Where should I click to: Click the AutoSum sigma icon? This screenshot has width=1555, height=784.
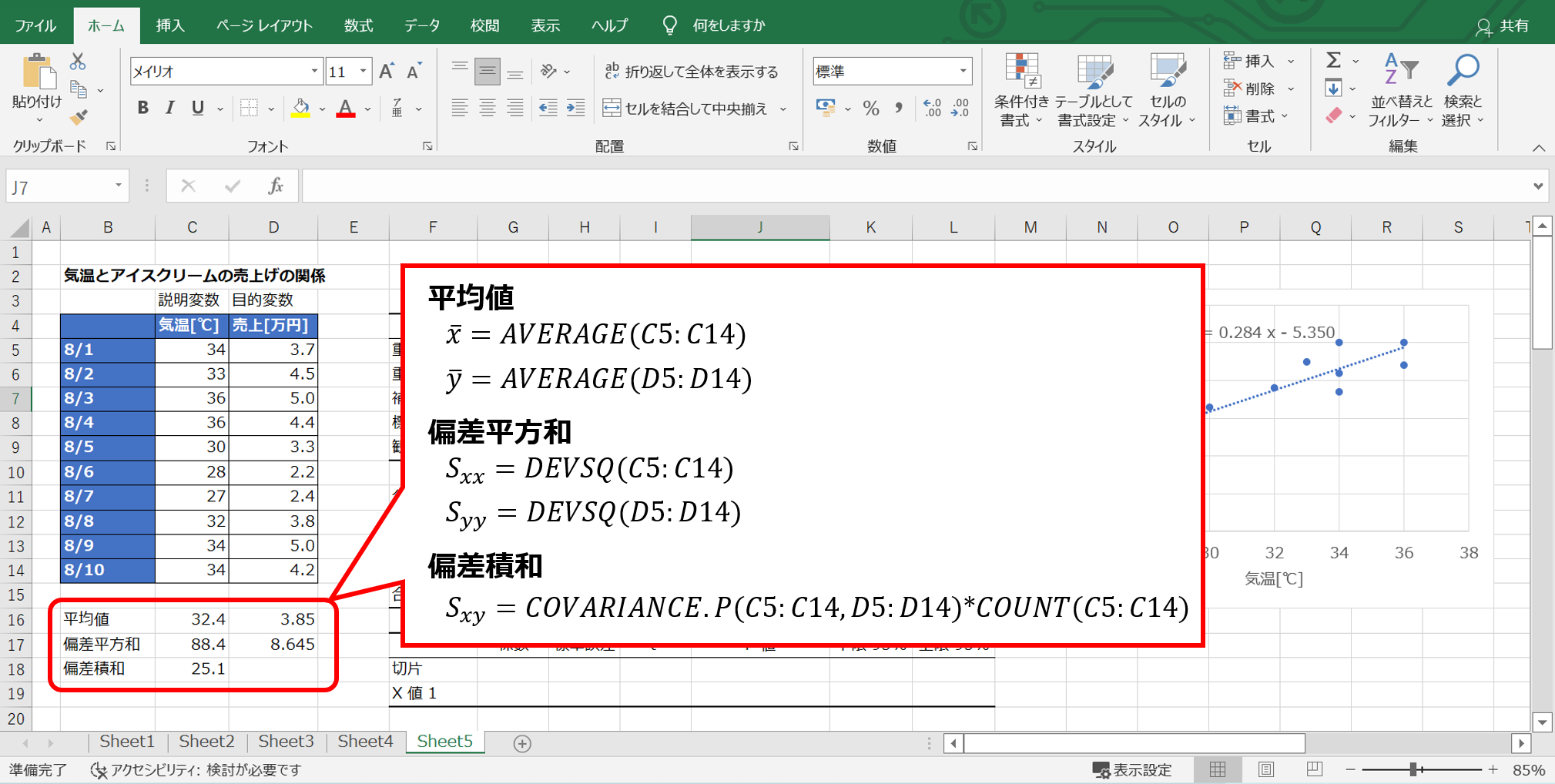(1334, 61)
